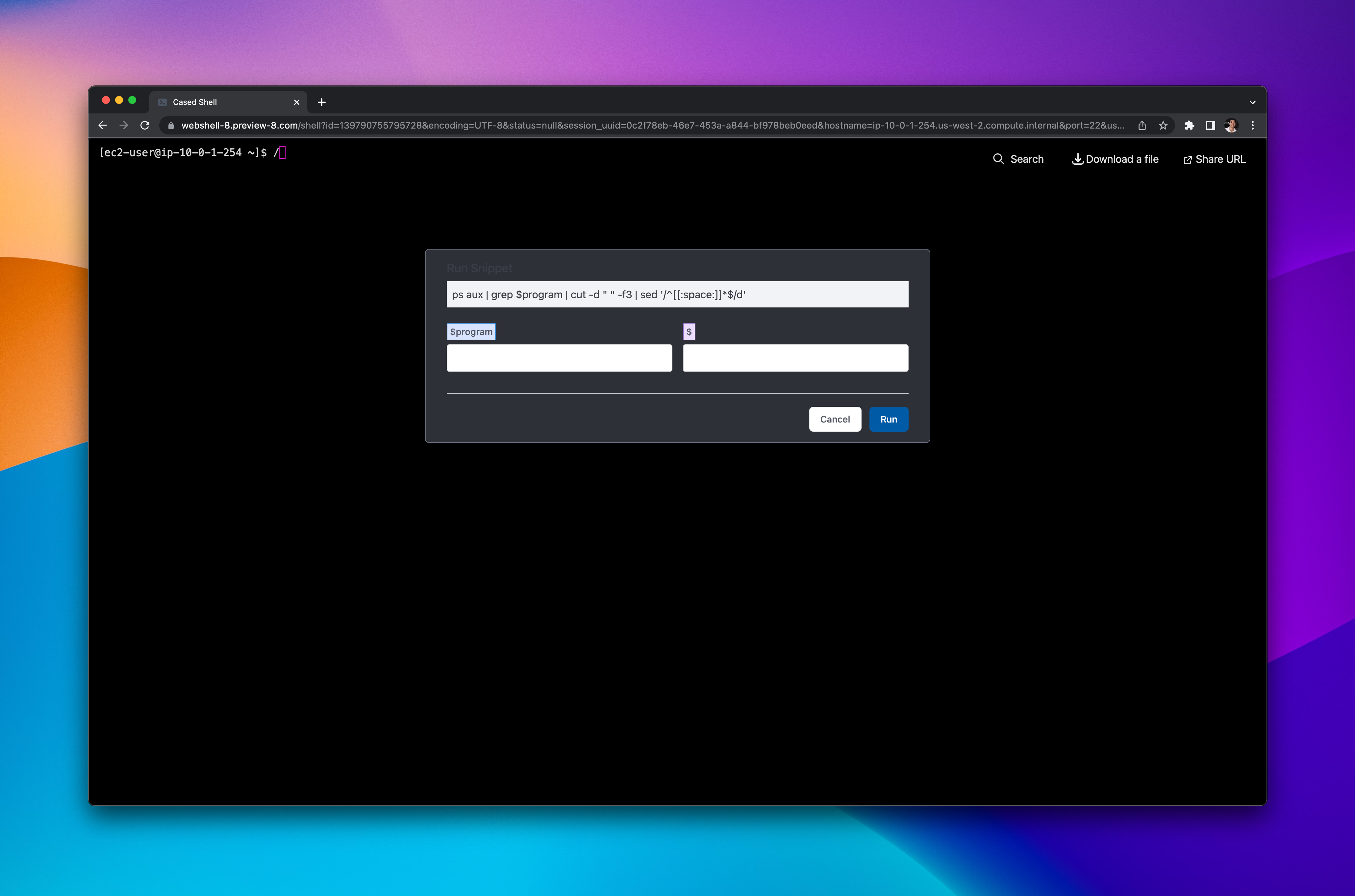Click the red close window button
The height and width of the screenshot is (896, 1355).
(106, 100)
